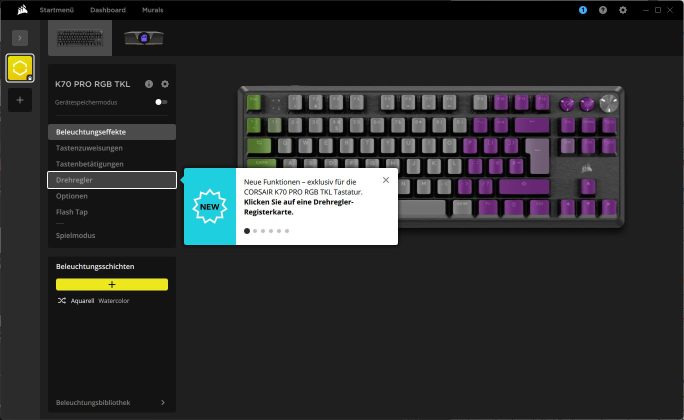Open the help question mark icon

pyautogui.click(x=603, y=10)
